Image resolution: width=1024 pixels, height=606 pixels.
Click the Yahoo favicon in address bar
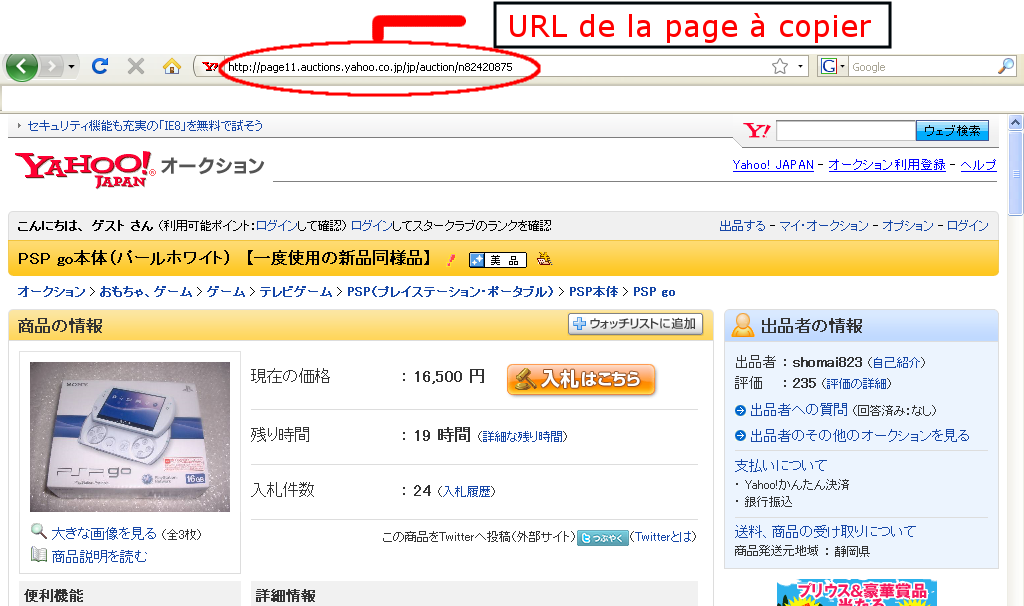(210, 67)
